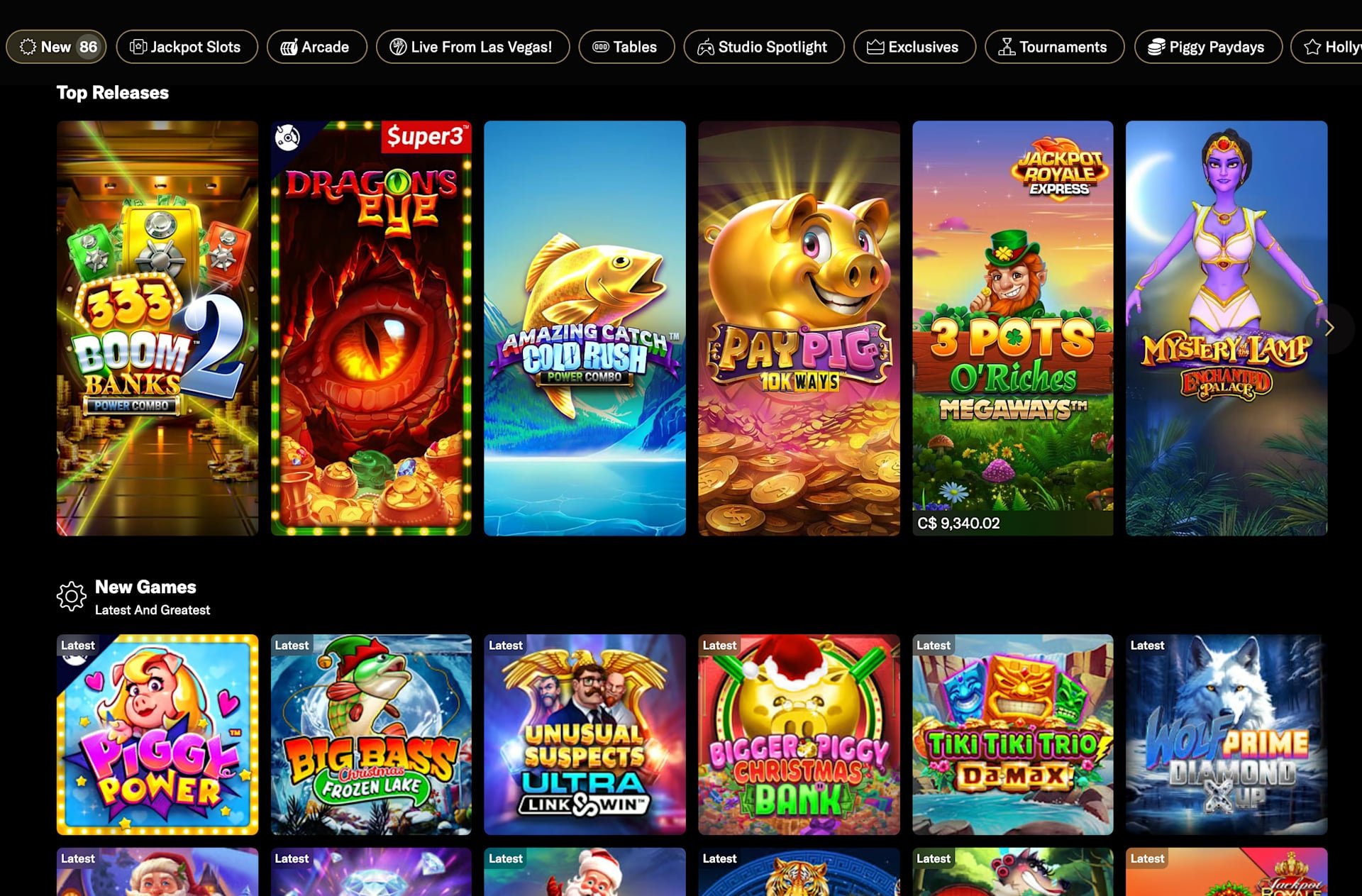The height and width of the screenshot is (896, 1362).
Task: Click the Studio Spotlight gamepad icon
Action: [x=706, y=47]
